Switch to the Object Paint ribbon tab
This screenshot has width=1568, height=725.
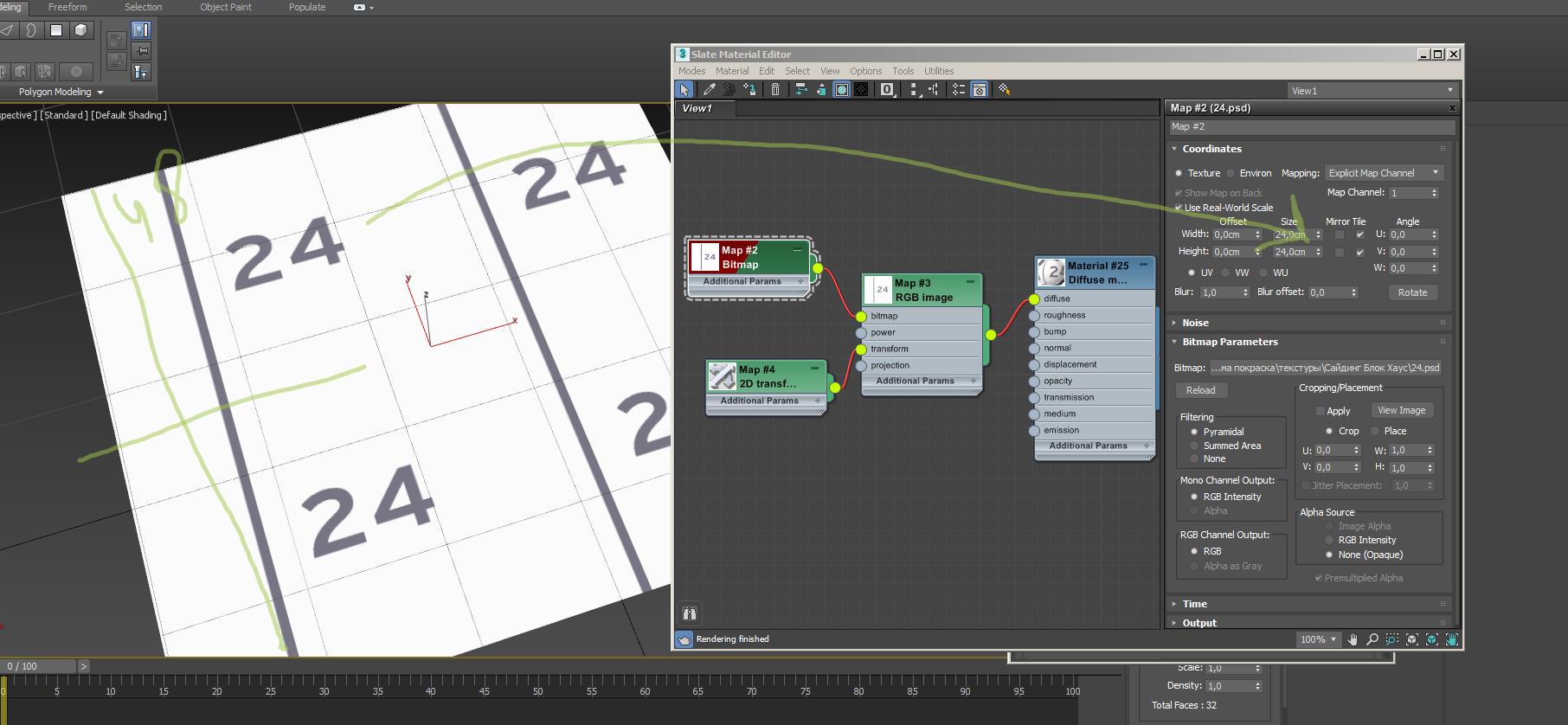226,7
